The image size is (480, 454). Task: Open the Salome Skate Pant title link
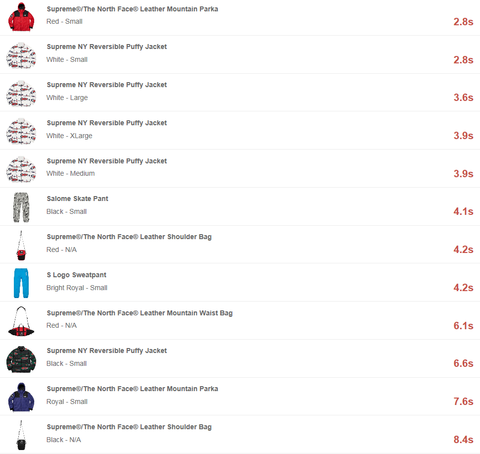click(x=77, y=199)
